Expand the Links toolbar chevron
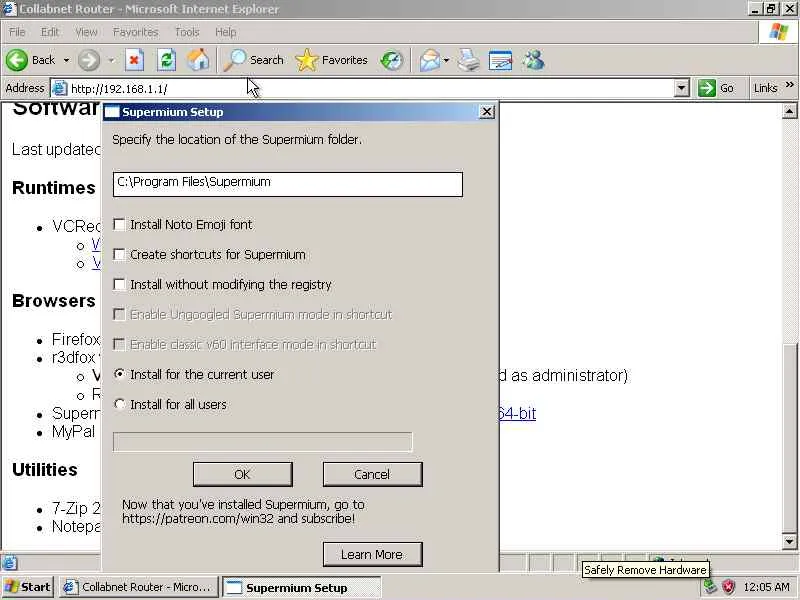Image resolution: width=800 pixels, height=600 pixels. (789, 85)
